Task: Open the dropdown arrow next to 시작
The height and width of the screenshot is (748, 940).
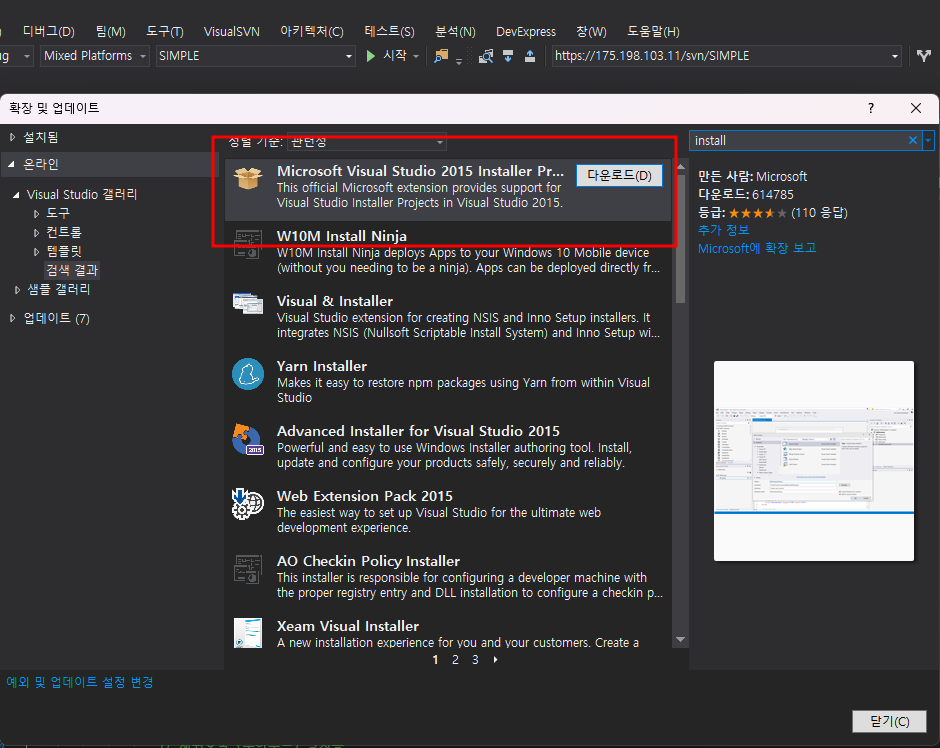Action: (415, 56)
